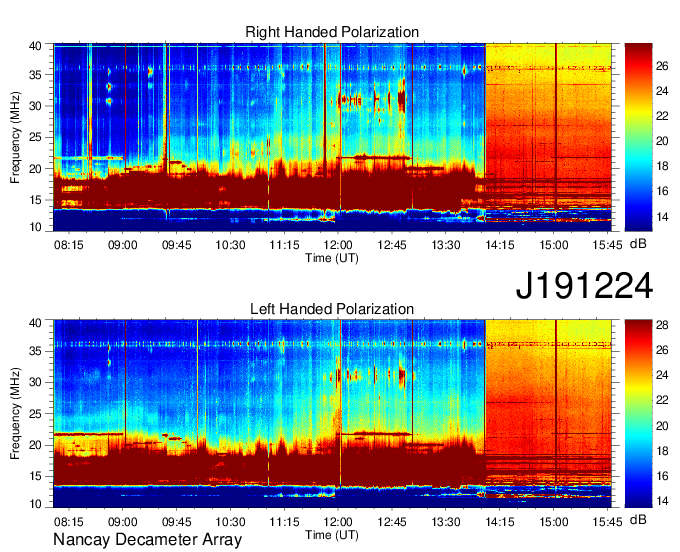Viewport: 680px width, 552px height.
Task: Click the 15:45 tick on Right Handed time axis
Action: (608, 245)
